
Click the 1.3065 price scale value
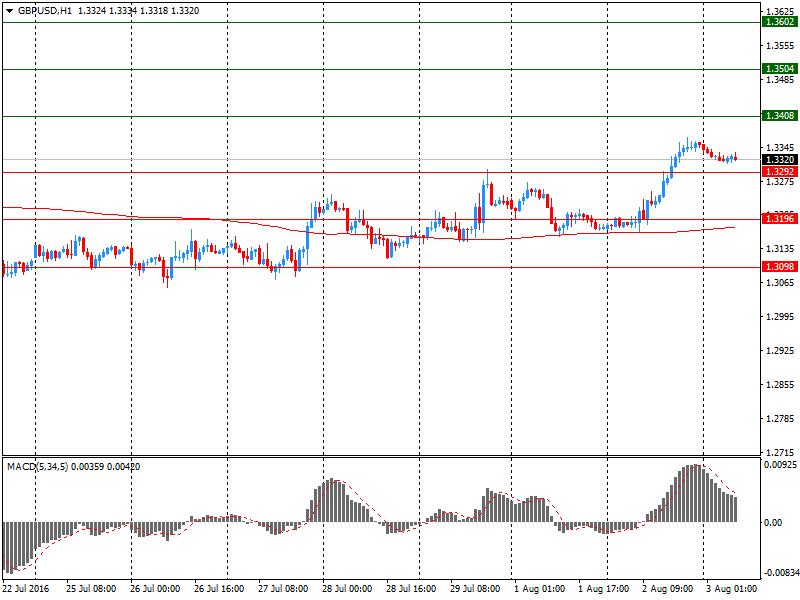pyautogui.click(x=780, y=283)
